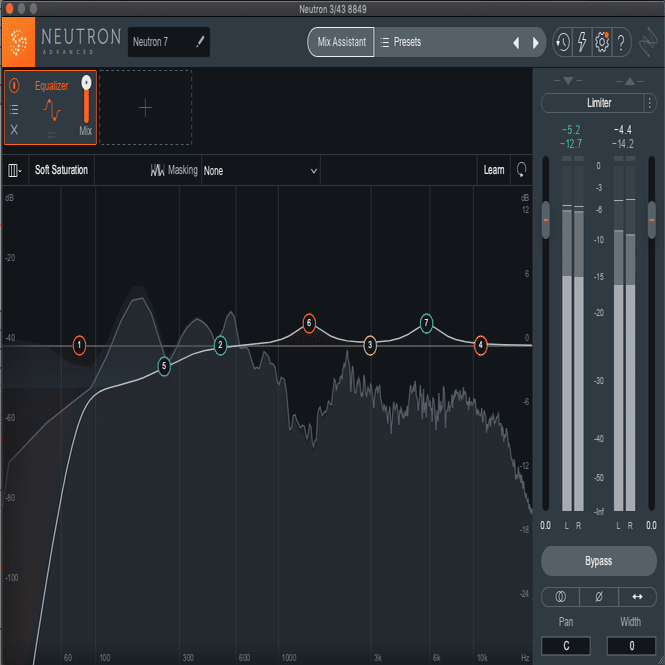665x665 pixels.
Task: Click the Learn button
Action: [x=494, y=170]
